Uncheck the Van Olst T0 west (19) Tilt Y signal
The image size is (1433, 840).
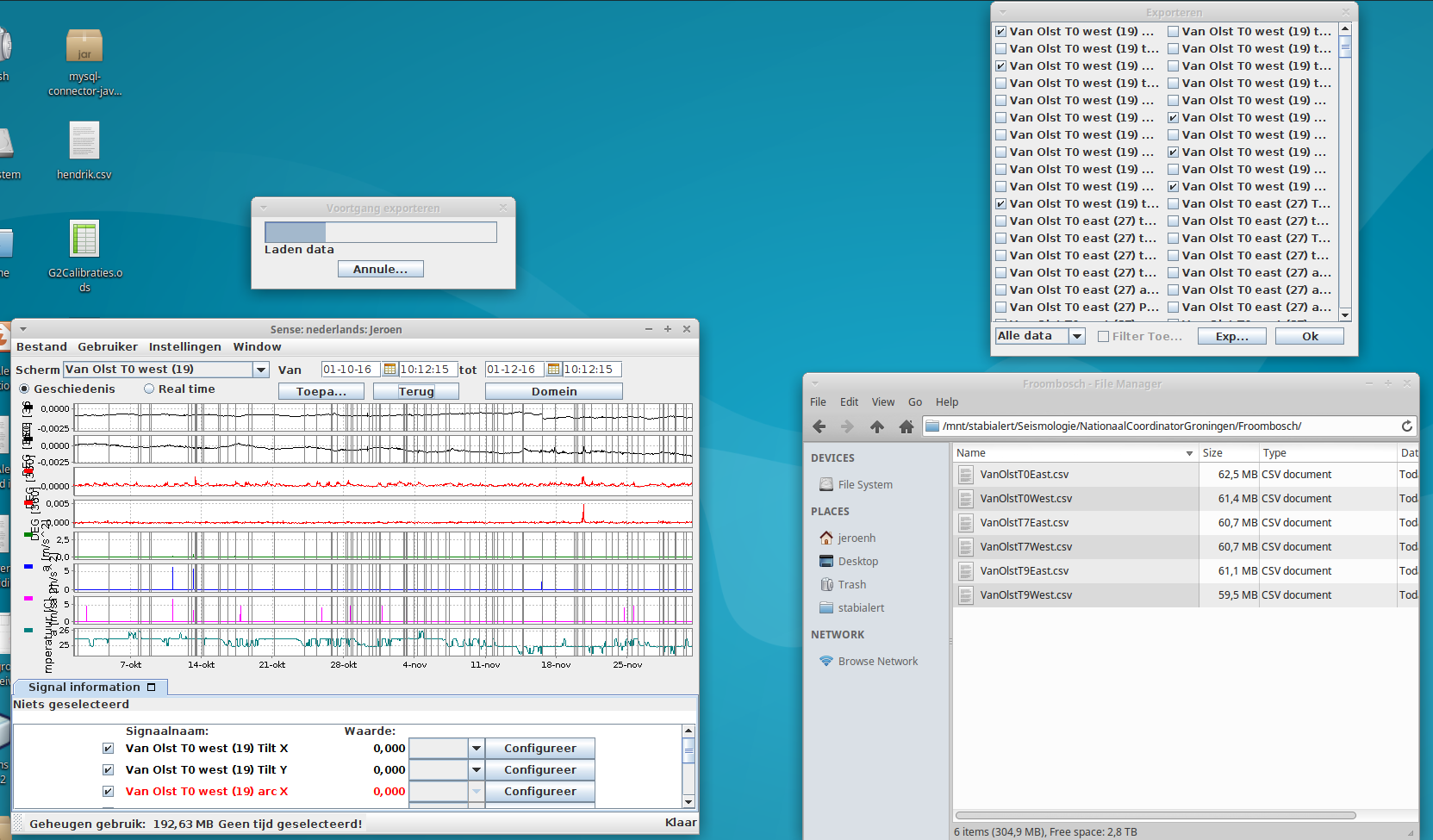(108, 770)
